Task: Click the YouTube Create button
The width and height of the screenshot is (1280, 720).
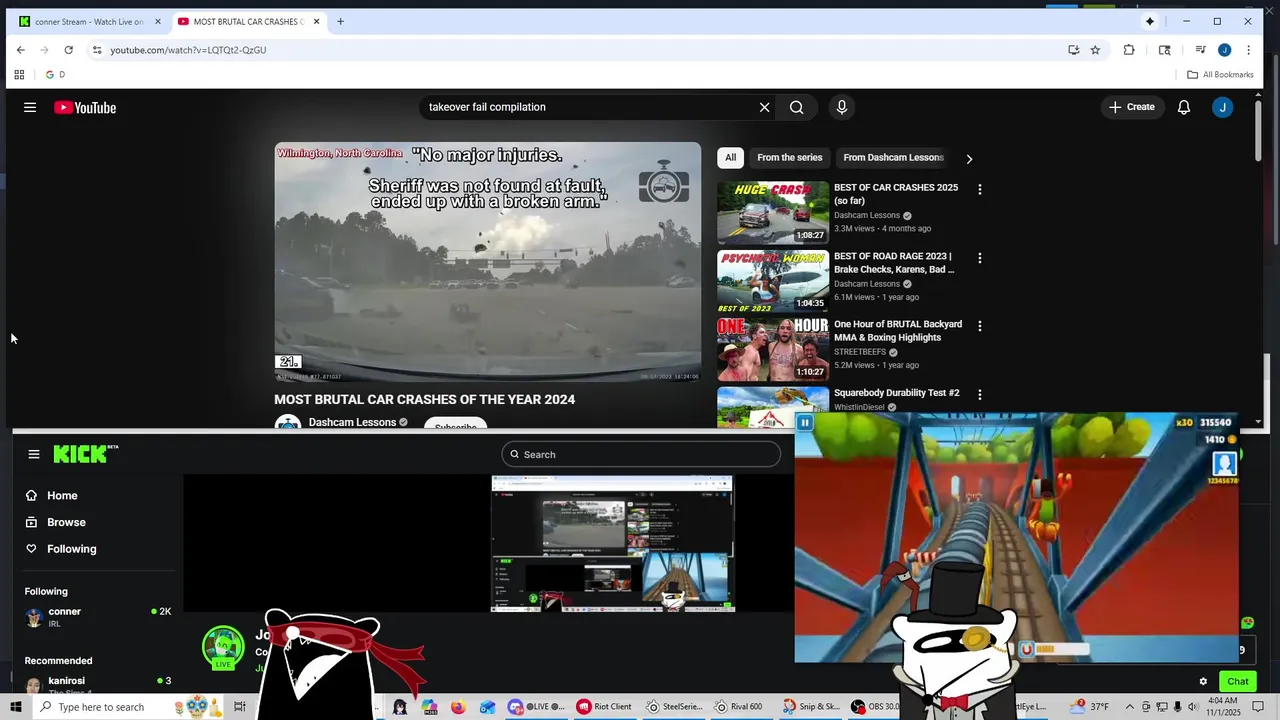Action: (1132, 107)
